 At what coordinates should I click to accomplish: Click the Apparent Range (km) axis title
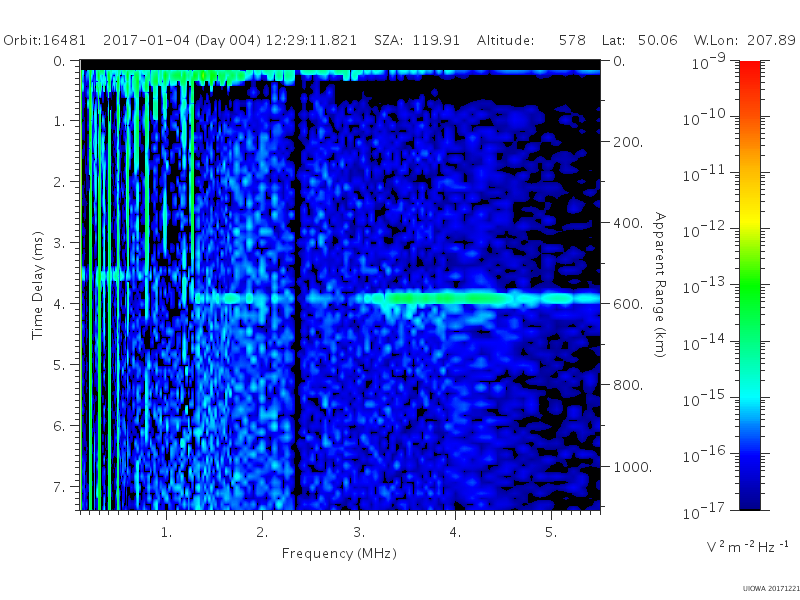click(x=660, y=285)
